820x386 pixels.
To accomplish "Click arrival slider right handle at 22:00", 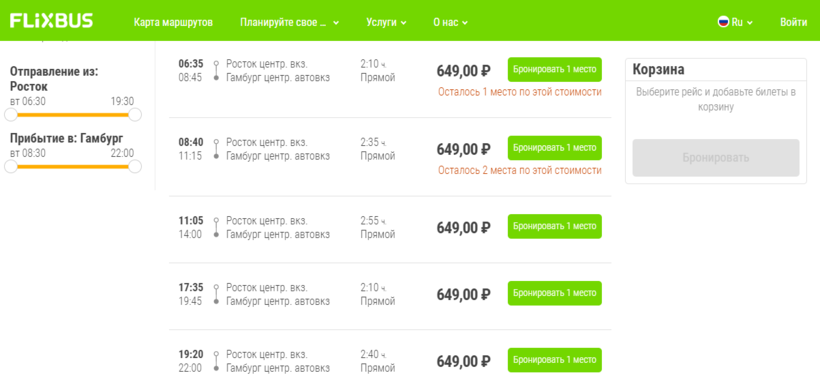I will click(135, 166).
